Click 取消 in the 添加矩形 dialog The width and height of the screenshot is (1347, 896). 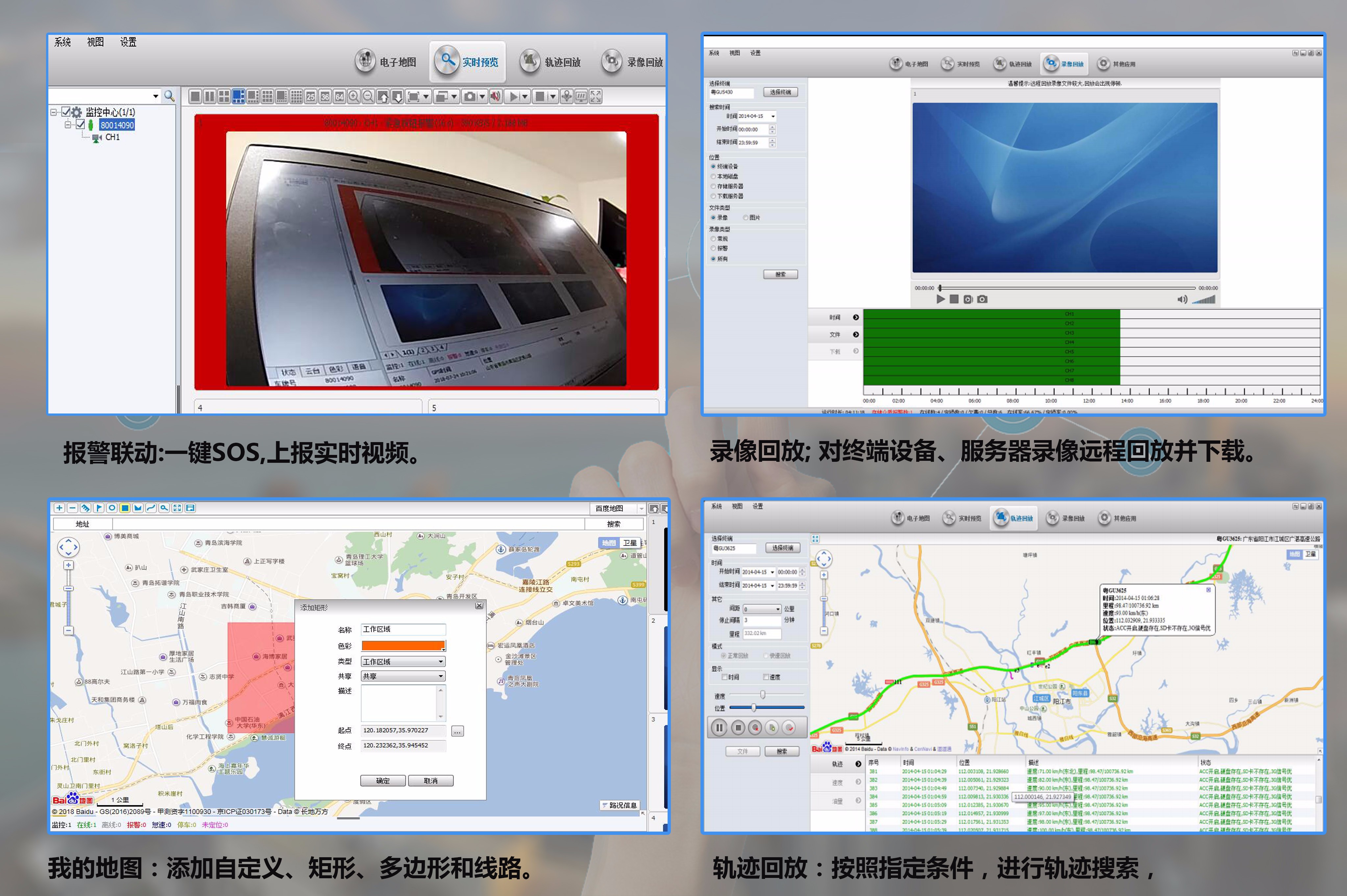(430, 781)
